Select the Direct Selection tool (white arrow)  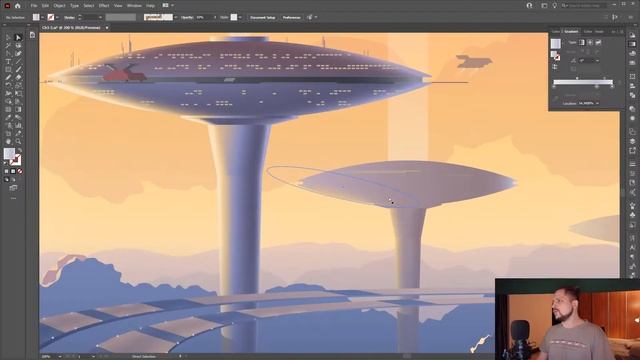click(x=18, y=38)
